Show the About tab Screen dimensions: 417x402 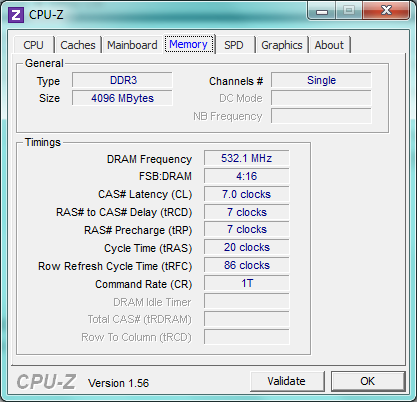click(329, 45)
